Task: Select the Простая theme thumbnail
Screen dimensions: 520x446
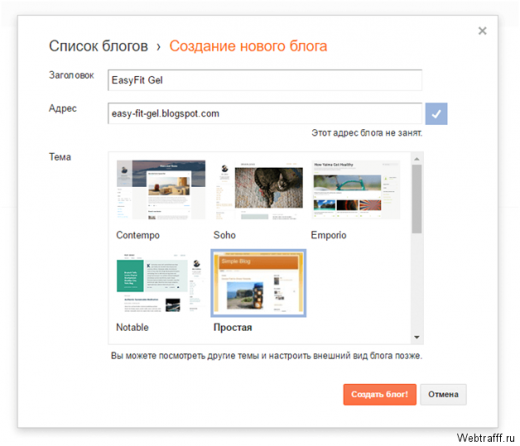Action: pyautogui.click(x=258, y=283)
